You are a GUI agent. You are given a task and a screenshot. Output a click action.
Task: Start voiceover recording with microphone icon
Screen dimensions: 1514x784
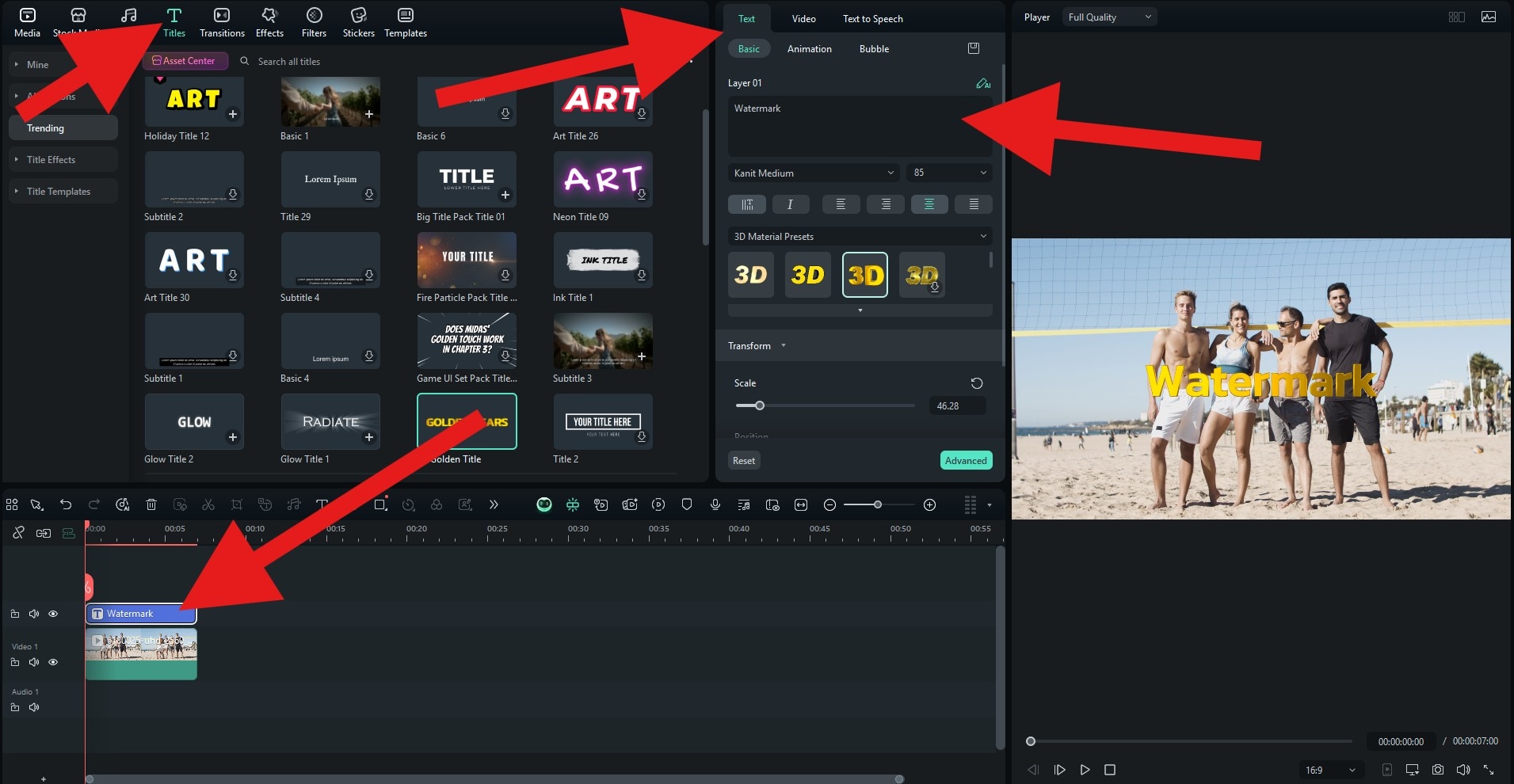tap(715, 504)
